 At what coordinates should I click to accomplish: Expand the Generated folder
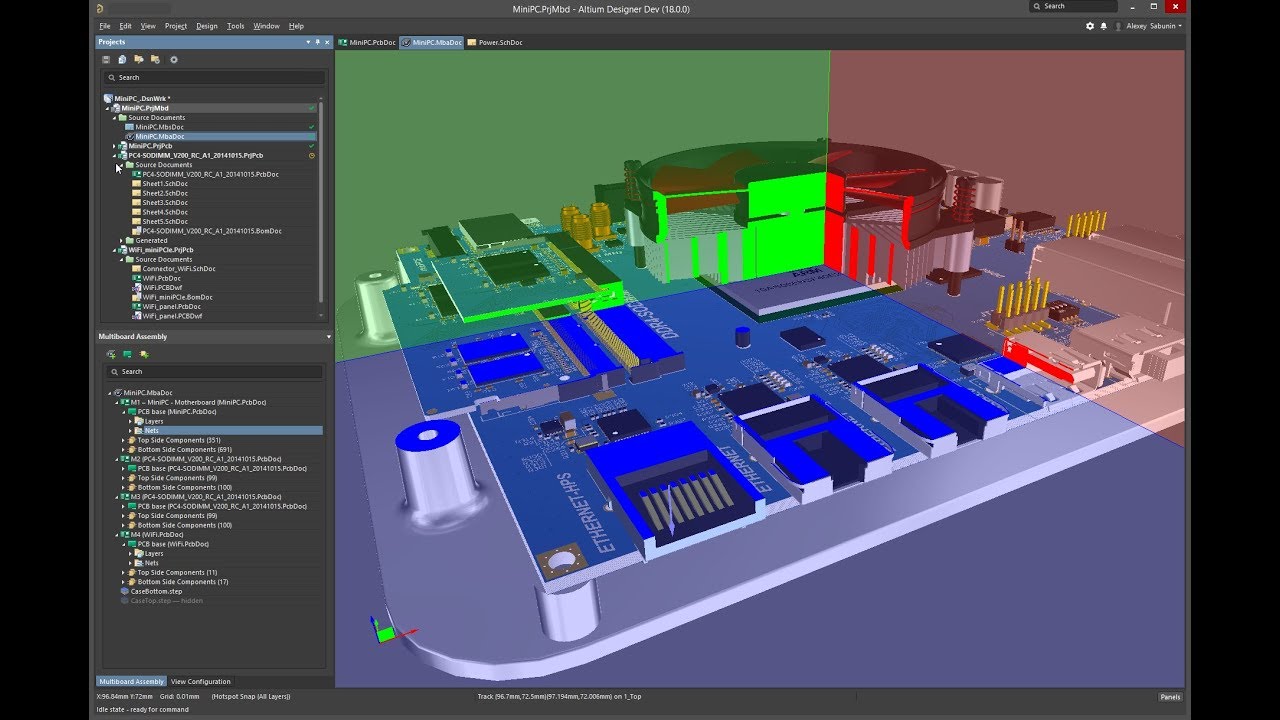(x=122, y=241)
